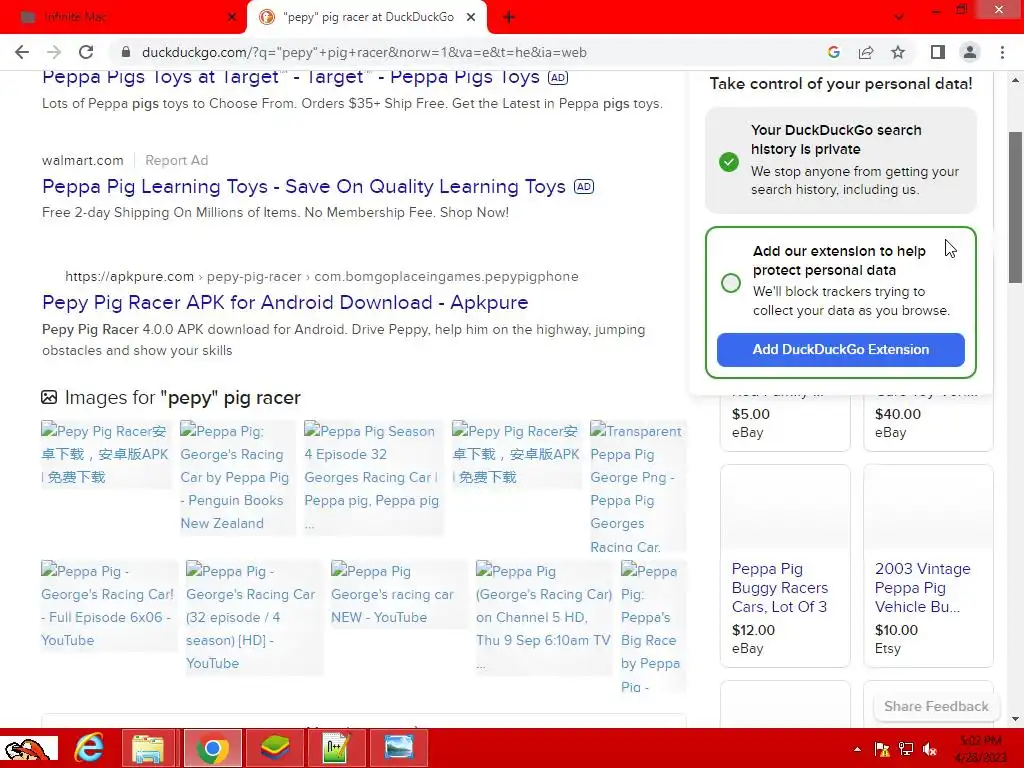Screen dimensions: 1024x768
Task: Open Transparent Peppa Pig George Png image
Action: (x=637, y=487)
